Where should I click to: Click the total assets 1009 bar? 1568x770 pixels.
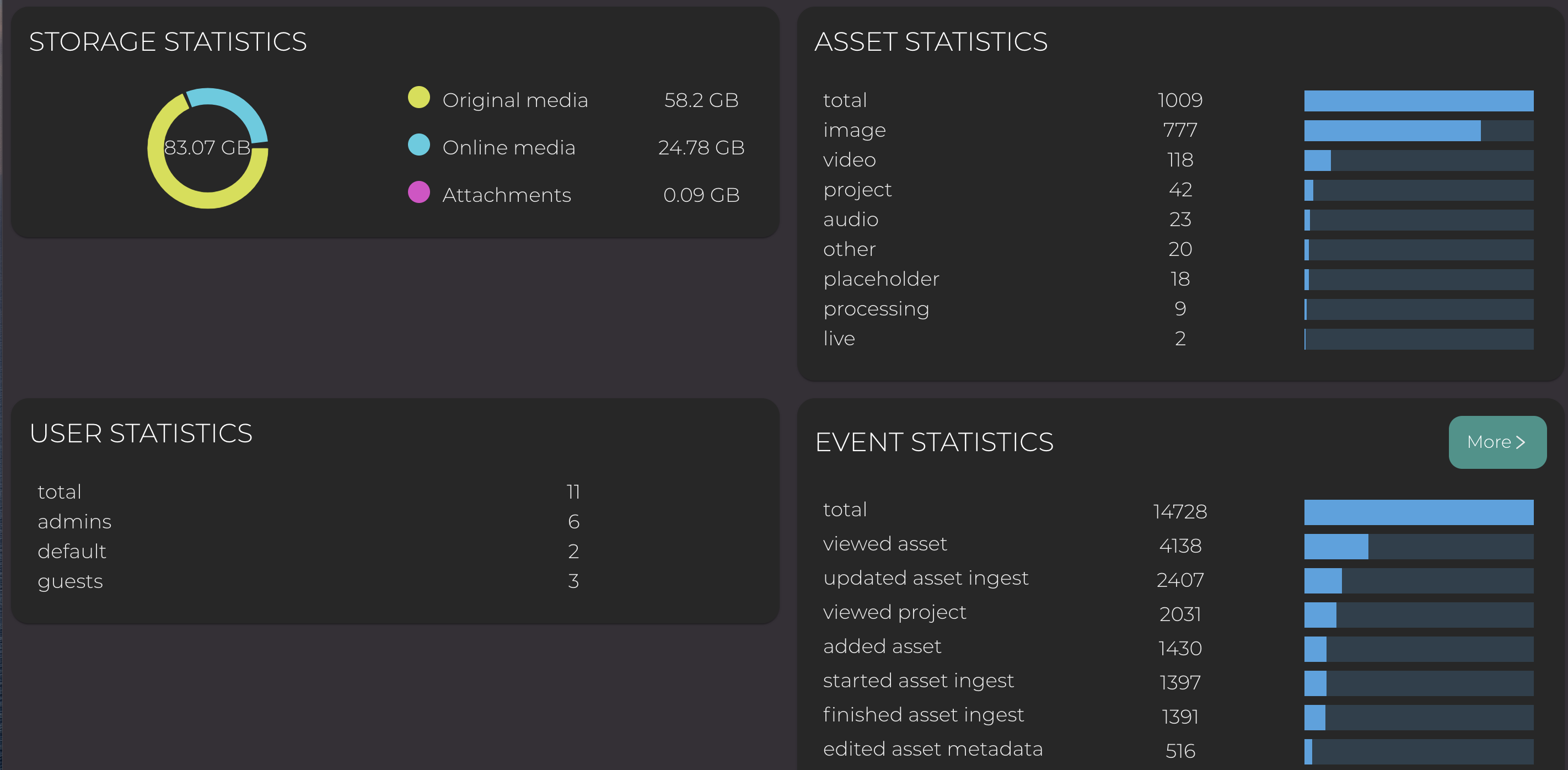coord(1418,101)
